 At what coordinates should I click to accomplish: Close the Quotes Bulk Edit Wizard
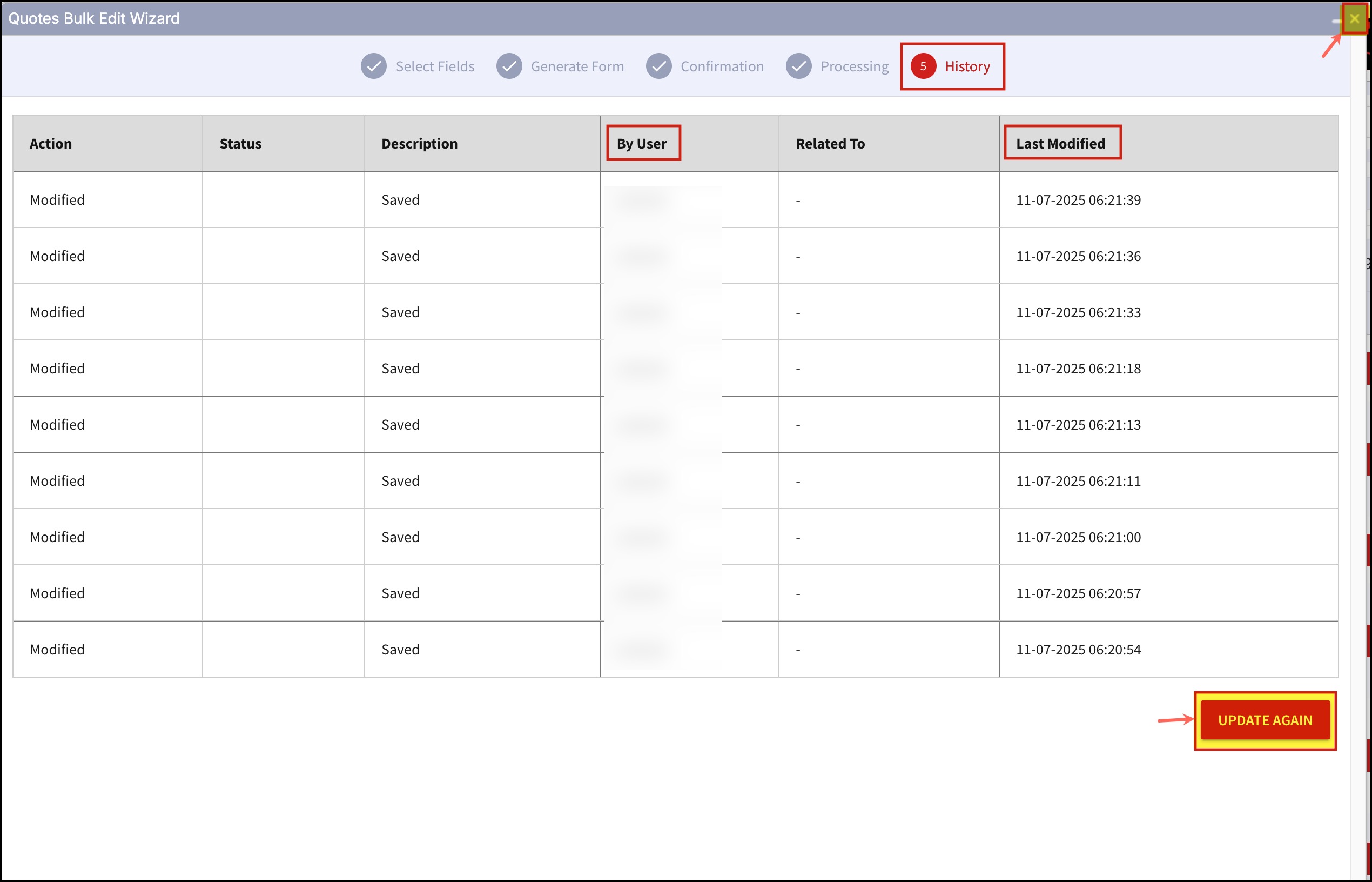pyautogui.click(x=1354, y=18)
